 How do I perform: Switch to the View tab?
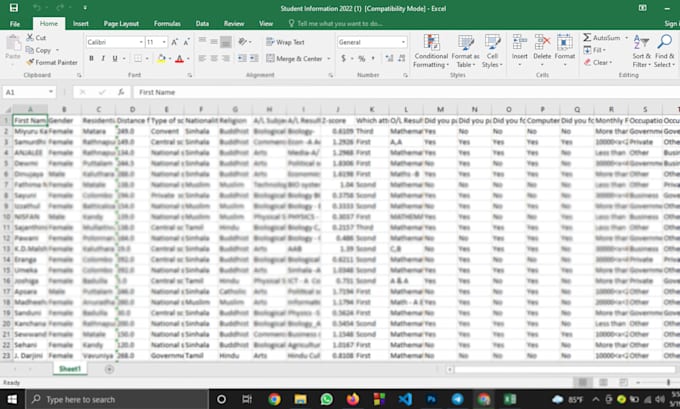(x=266, y=23)
